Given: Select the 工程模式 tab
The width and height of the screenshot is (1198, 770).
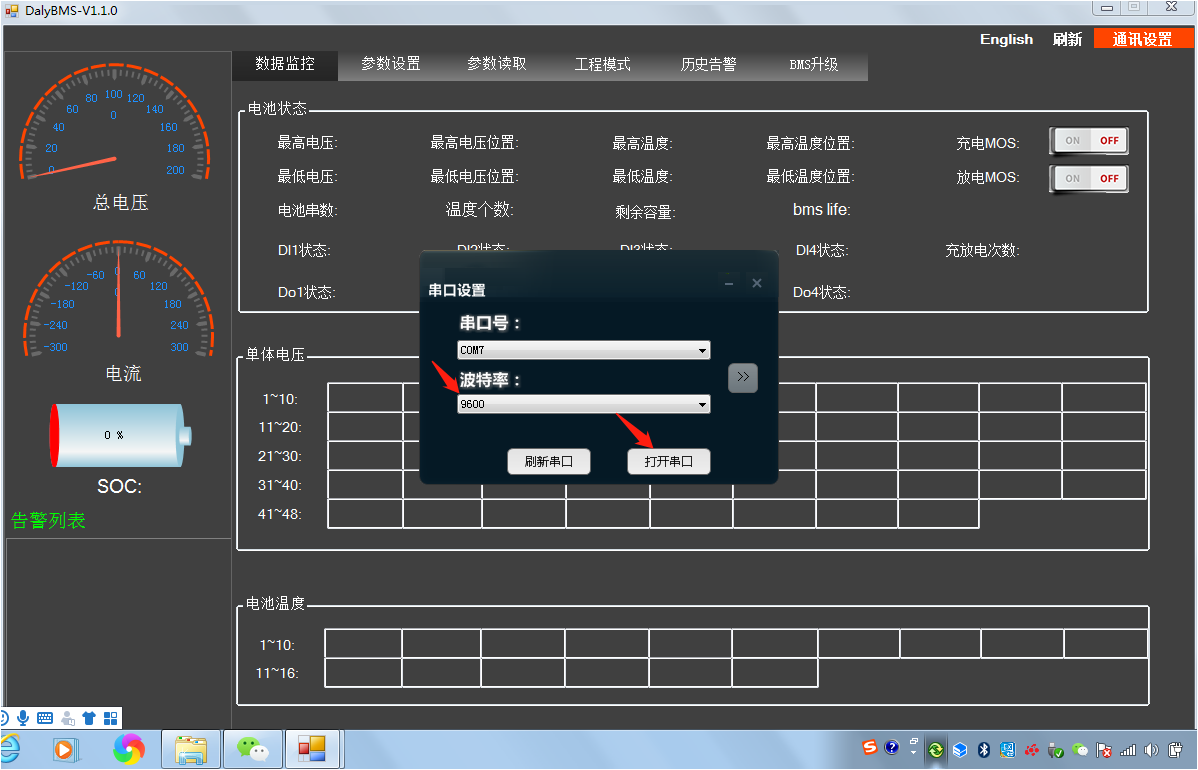Looking at the screenshot, I should (x=603, y=64).
